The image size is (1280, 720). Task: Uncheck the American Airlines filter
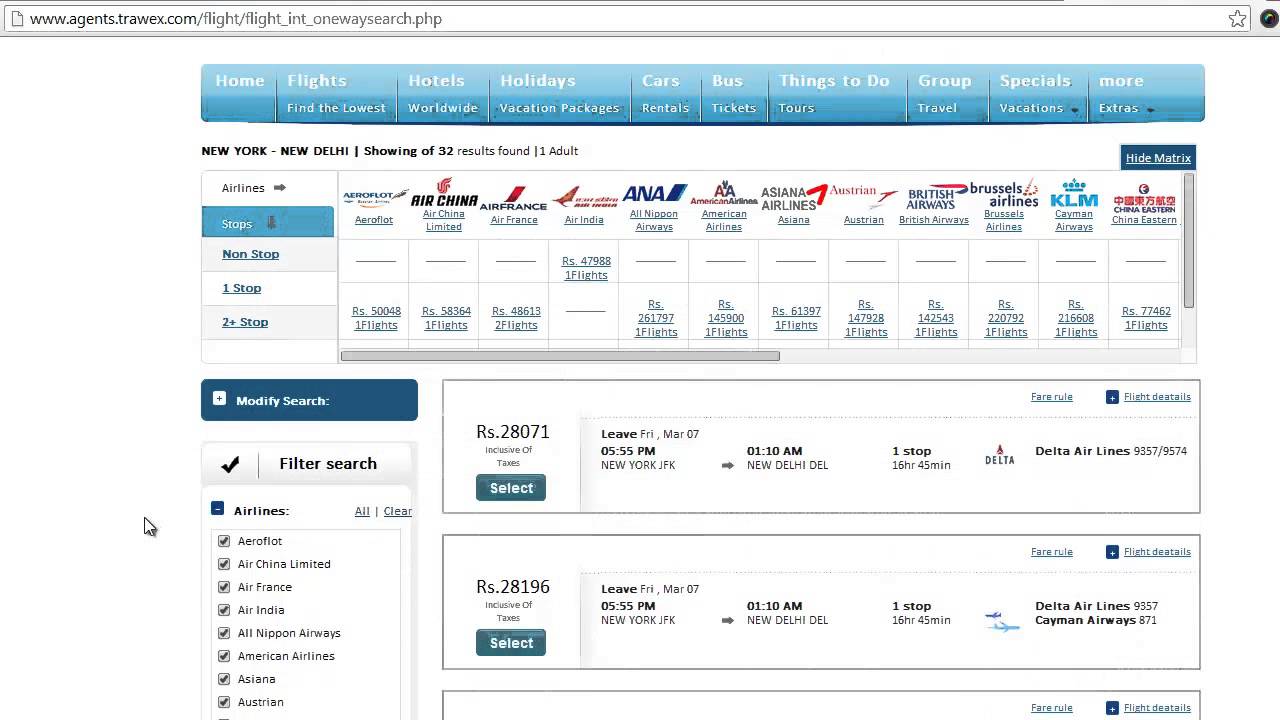(224, 656)
